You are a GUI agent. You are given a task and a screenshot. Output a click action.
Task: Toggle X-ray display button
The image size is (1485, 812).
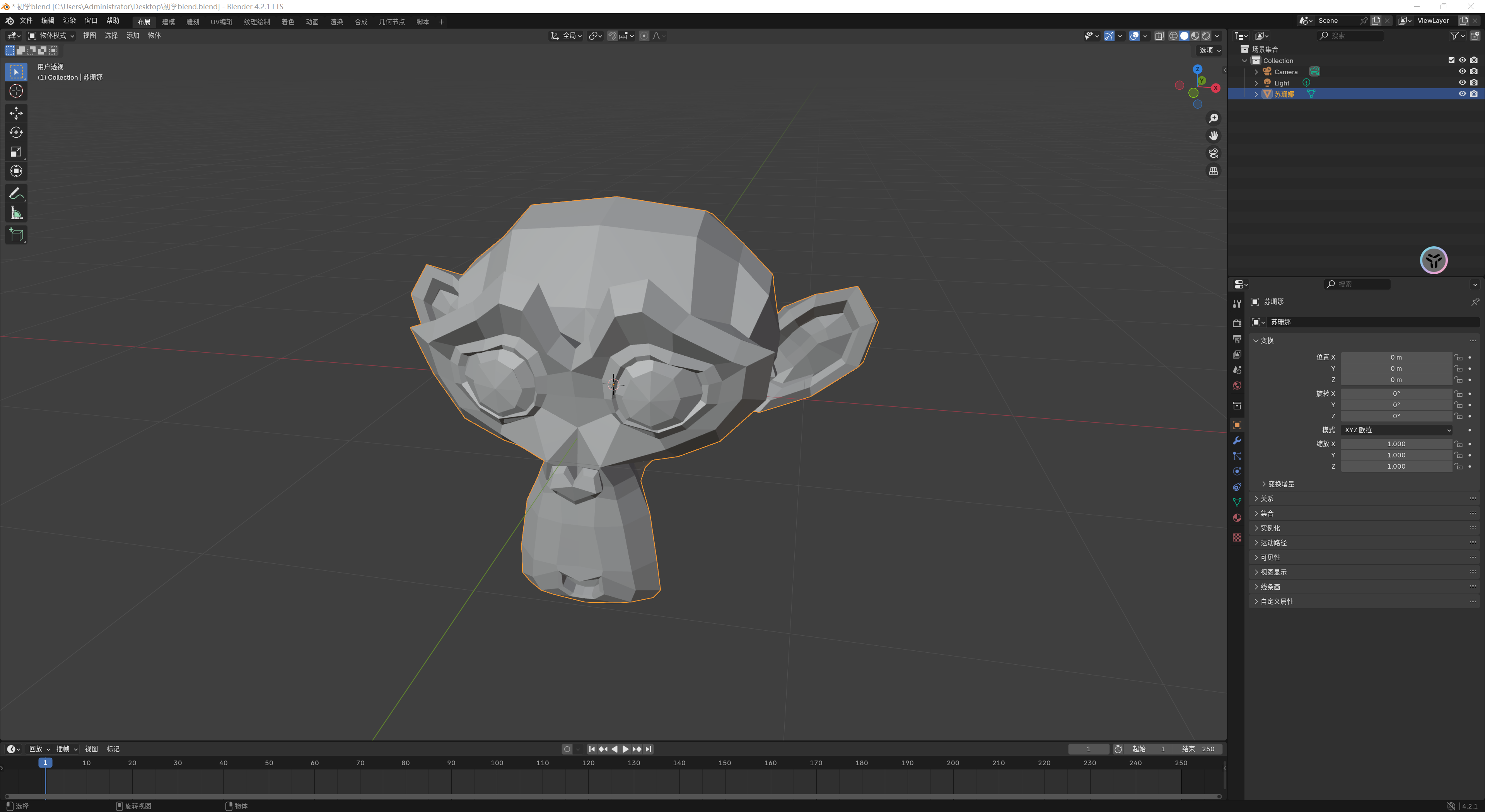pyautogui.click(x=1159, y=36)
